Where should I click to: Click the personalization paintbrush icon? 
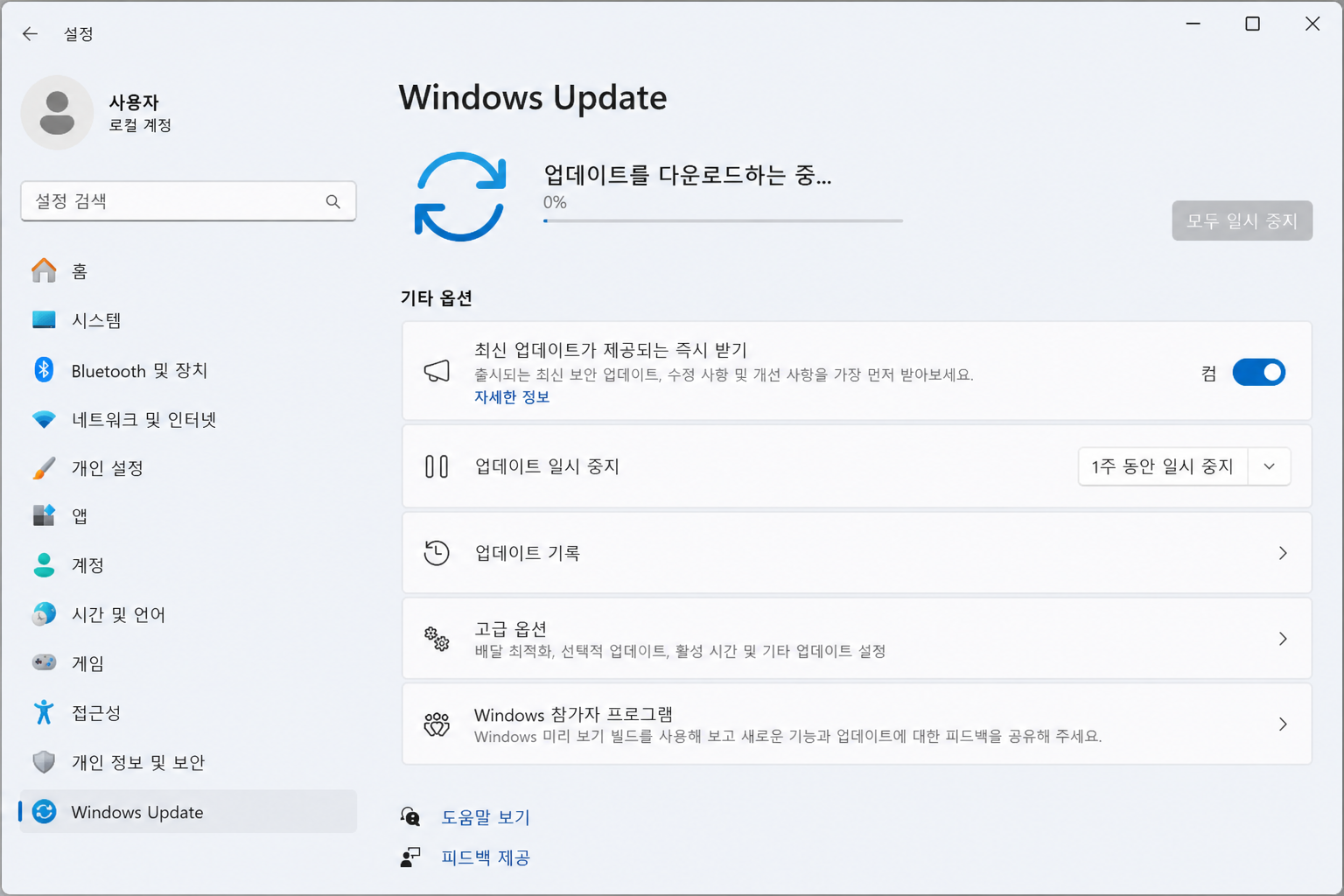[x=44, y=468]
